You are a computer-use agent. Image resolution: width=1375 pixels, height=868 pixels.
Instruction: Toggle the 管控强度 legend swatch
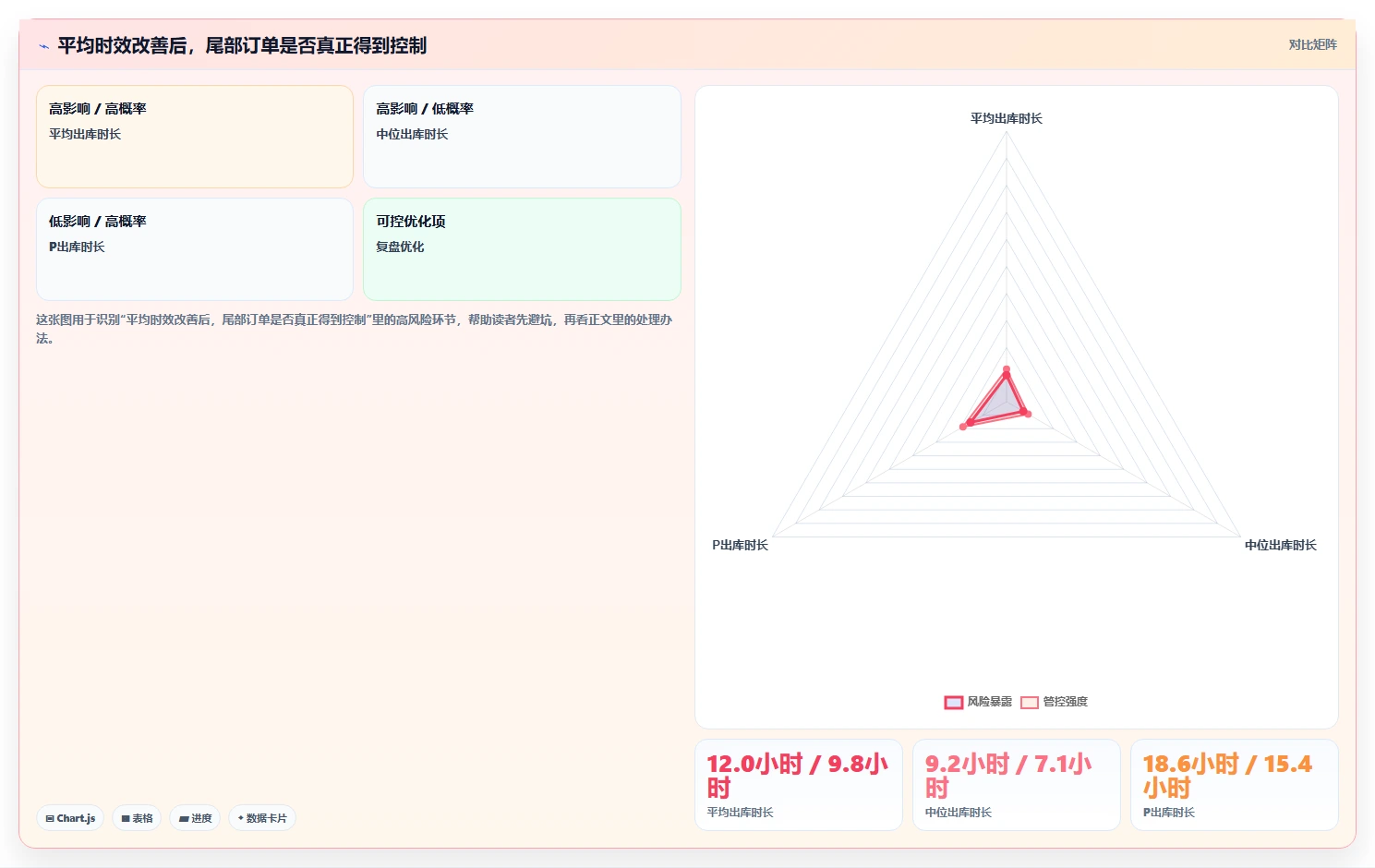(x=1030, y=702)
